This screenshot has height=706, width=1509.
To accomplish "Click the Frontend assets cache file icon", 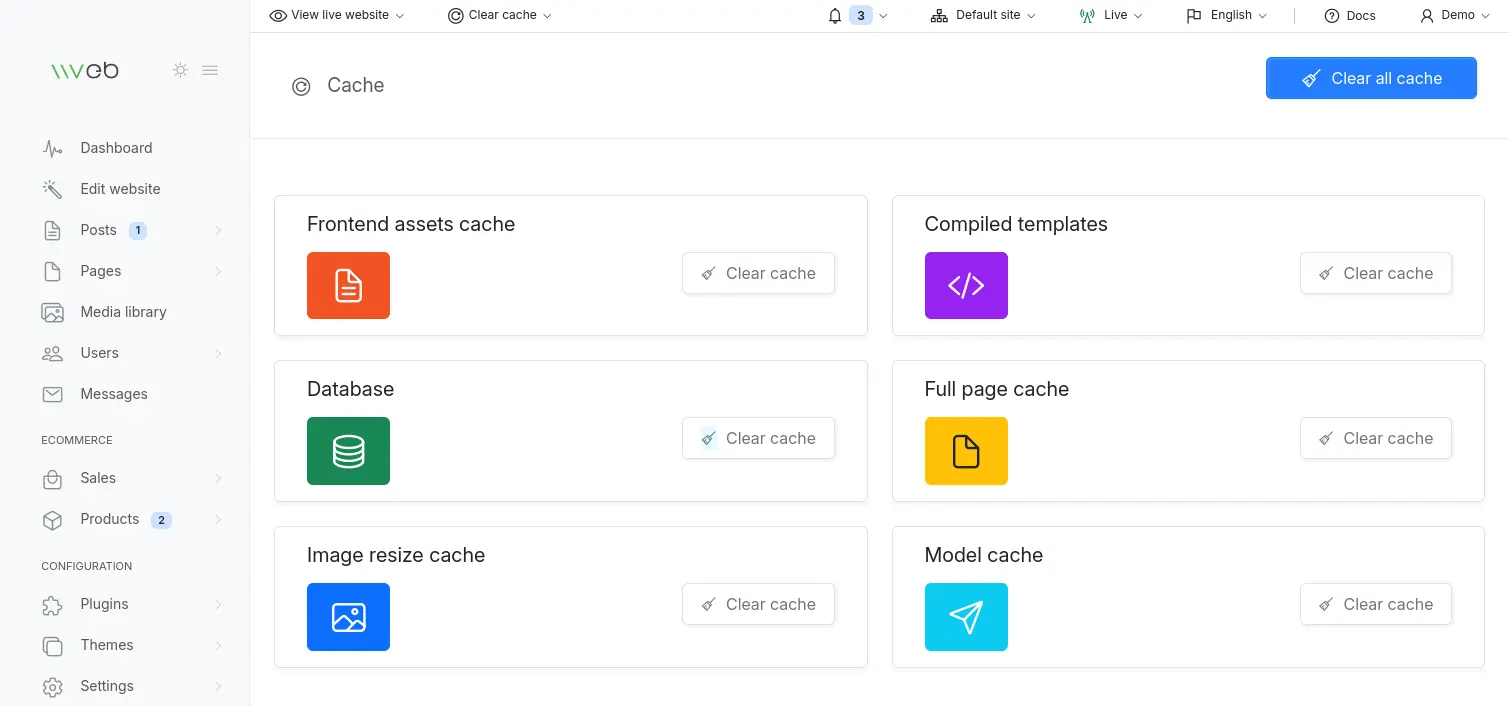I will point(348,285).
